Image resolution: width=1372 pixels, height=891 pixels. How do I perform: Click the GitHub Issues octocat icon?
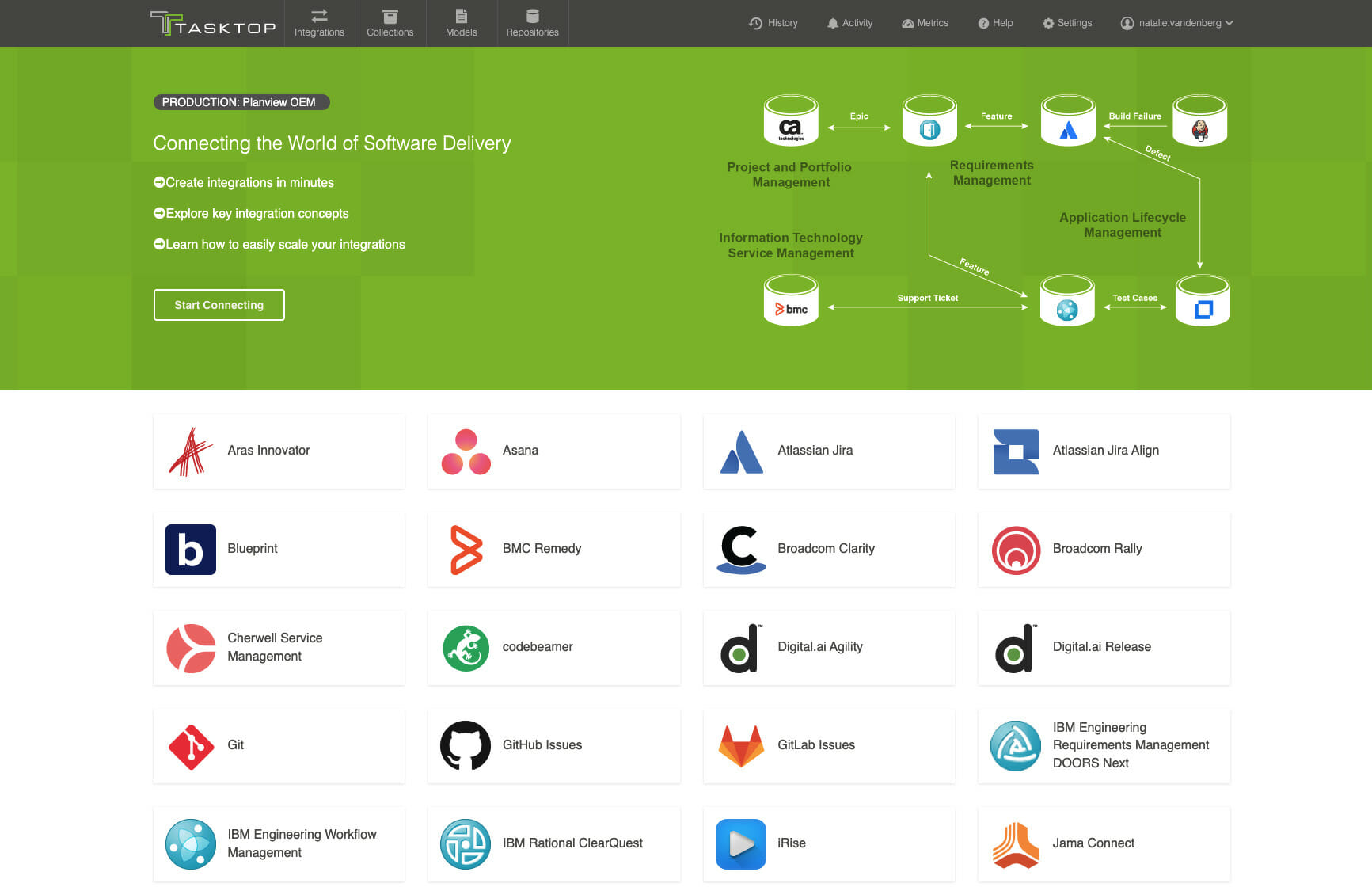pyautogui.click(x=466, y=746)
